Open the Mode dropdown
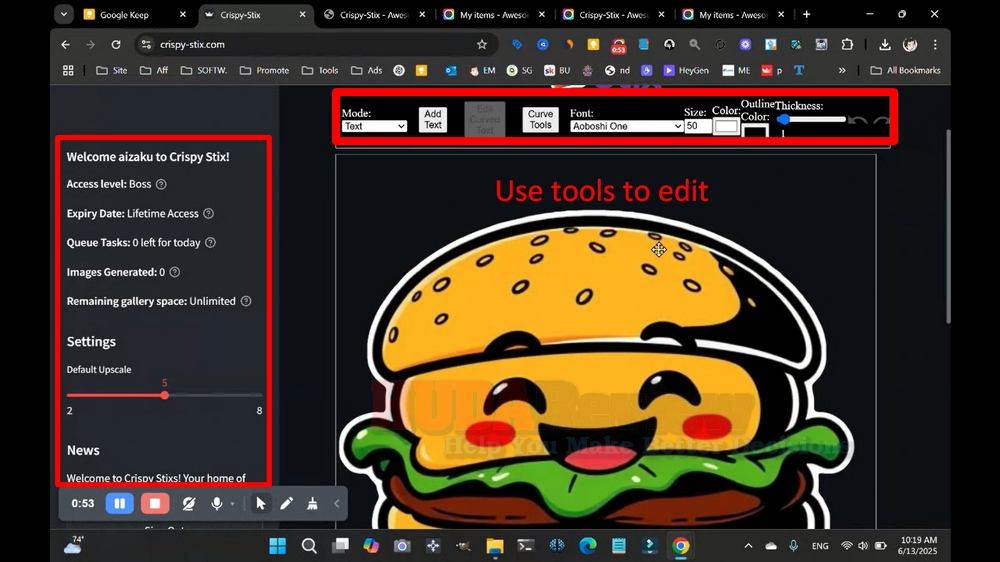The image size is (1000, 562). point(374,126)
